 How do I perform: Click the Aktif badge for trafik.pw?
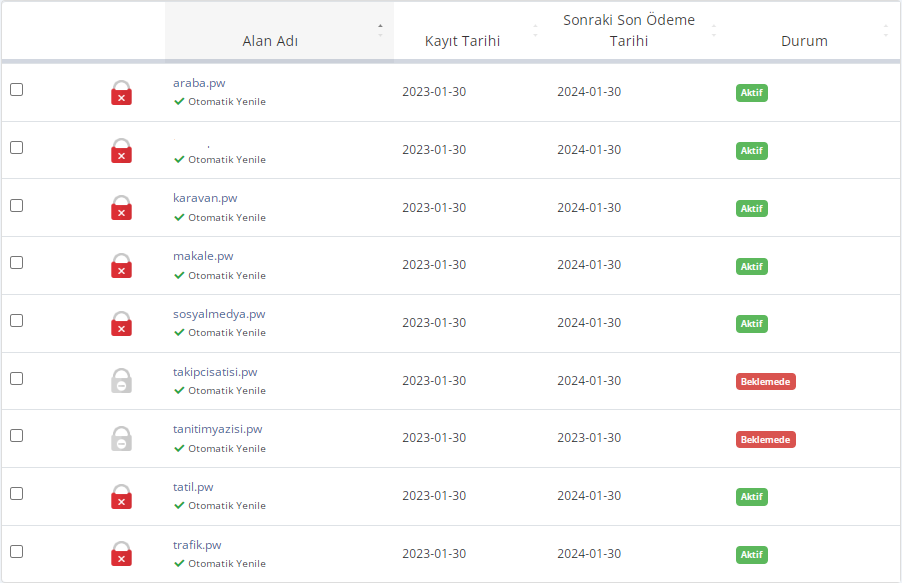(752, 555)
